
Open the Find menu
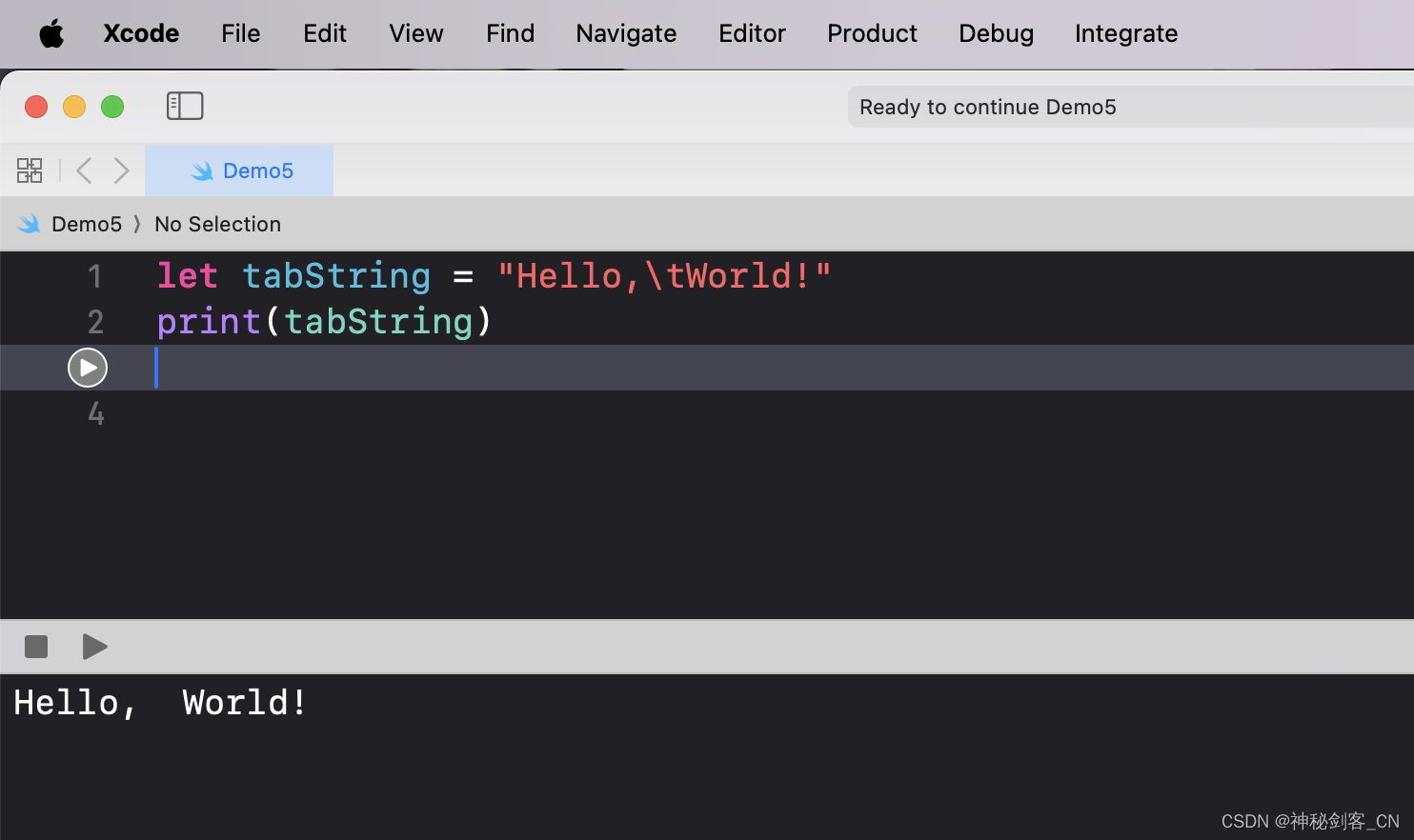pyautogui.click(x=511, y=33)
